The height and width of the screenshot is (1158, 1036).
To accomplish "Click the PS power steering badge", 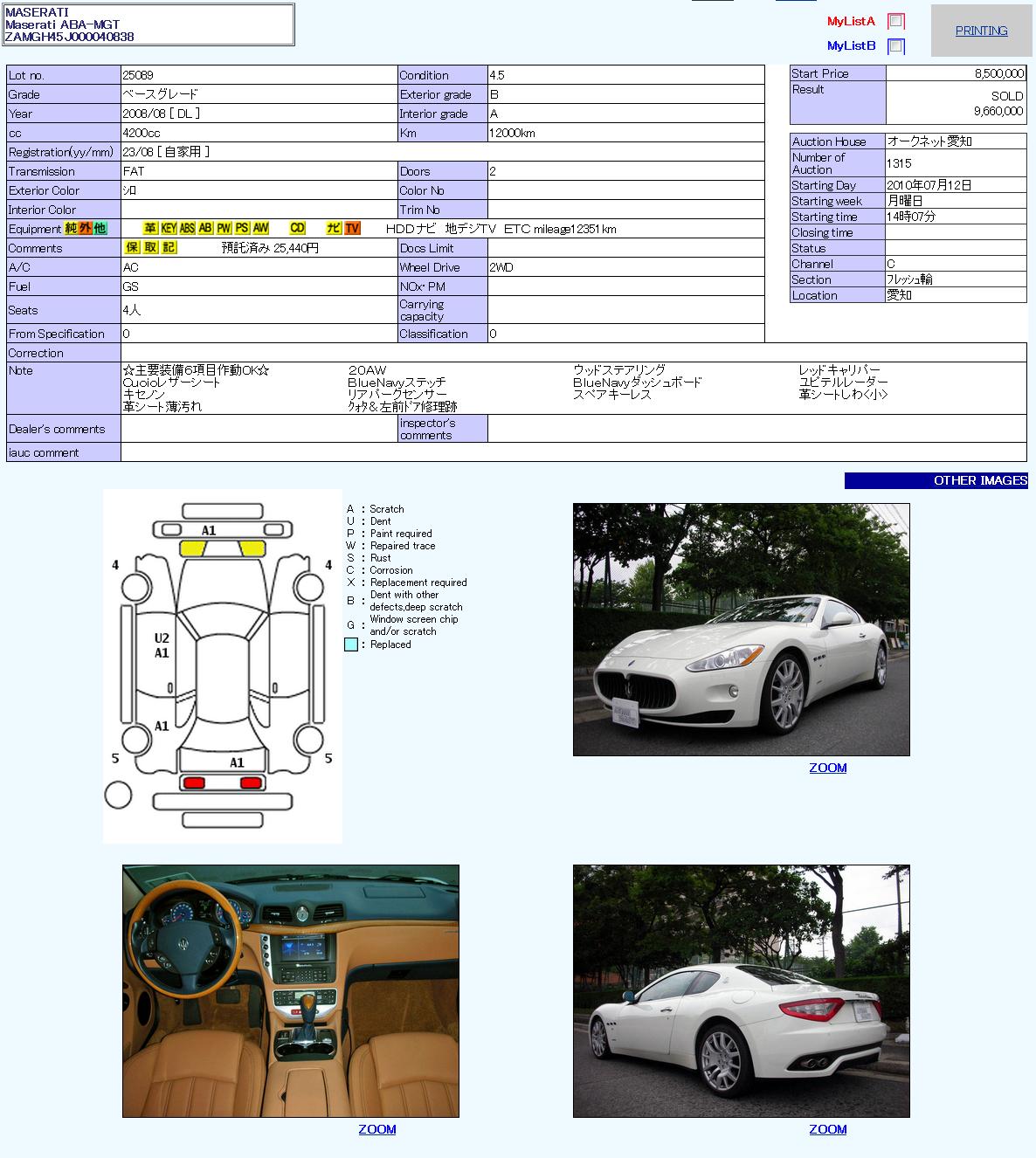I will point(242,229).
